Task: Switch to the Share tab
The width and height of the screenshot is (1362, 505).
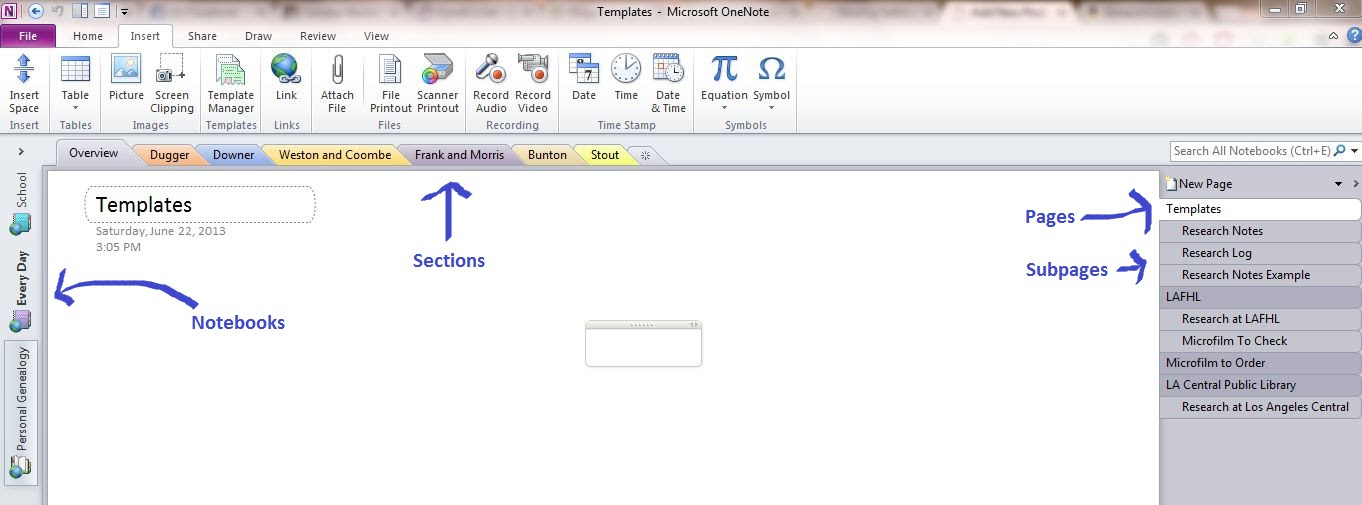Action: pos(202,36)
